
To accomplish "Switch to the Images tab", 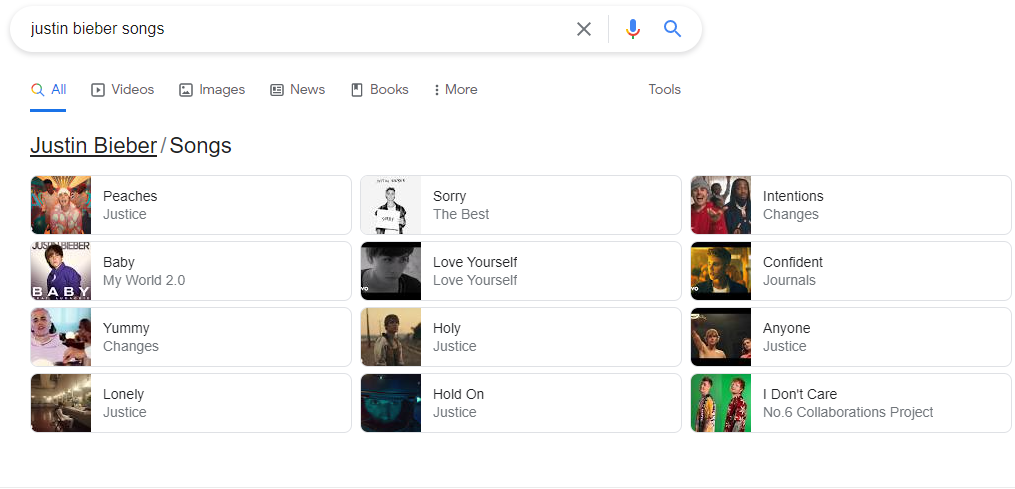I will (212, 89).
